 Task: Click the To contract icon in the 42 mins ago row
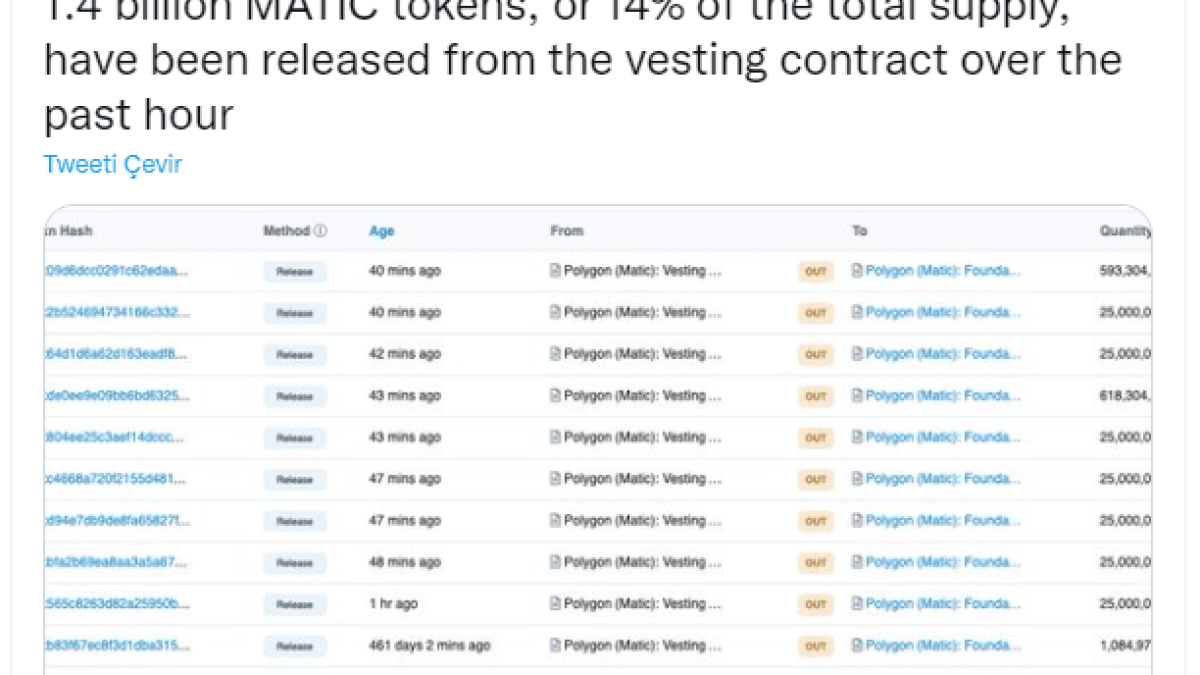pos(857,354)
